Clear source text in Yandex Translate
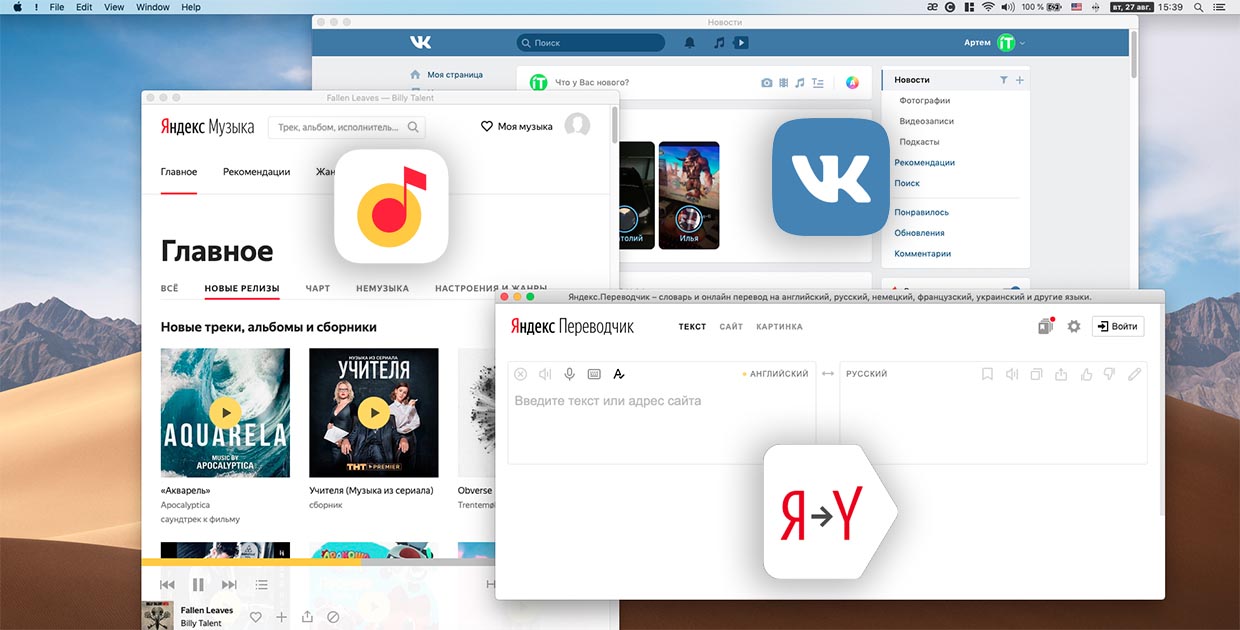The image size is (1240, 630). 520,374
